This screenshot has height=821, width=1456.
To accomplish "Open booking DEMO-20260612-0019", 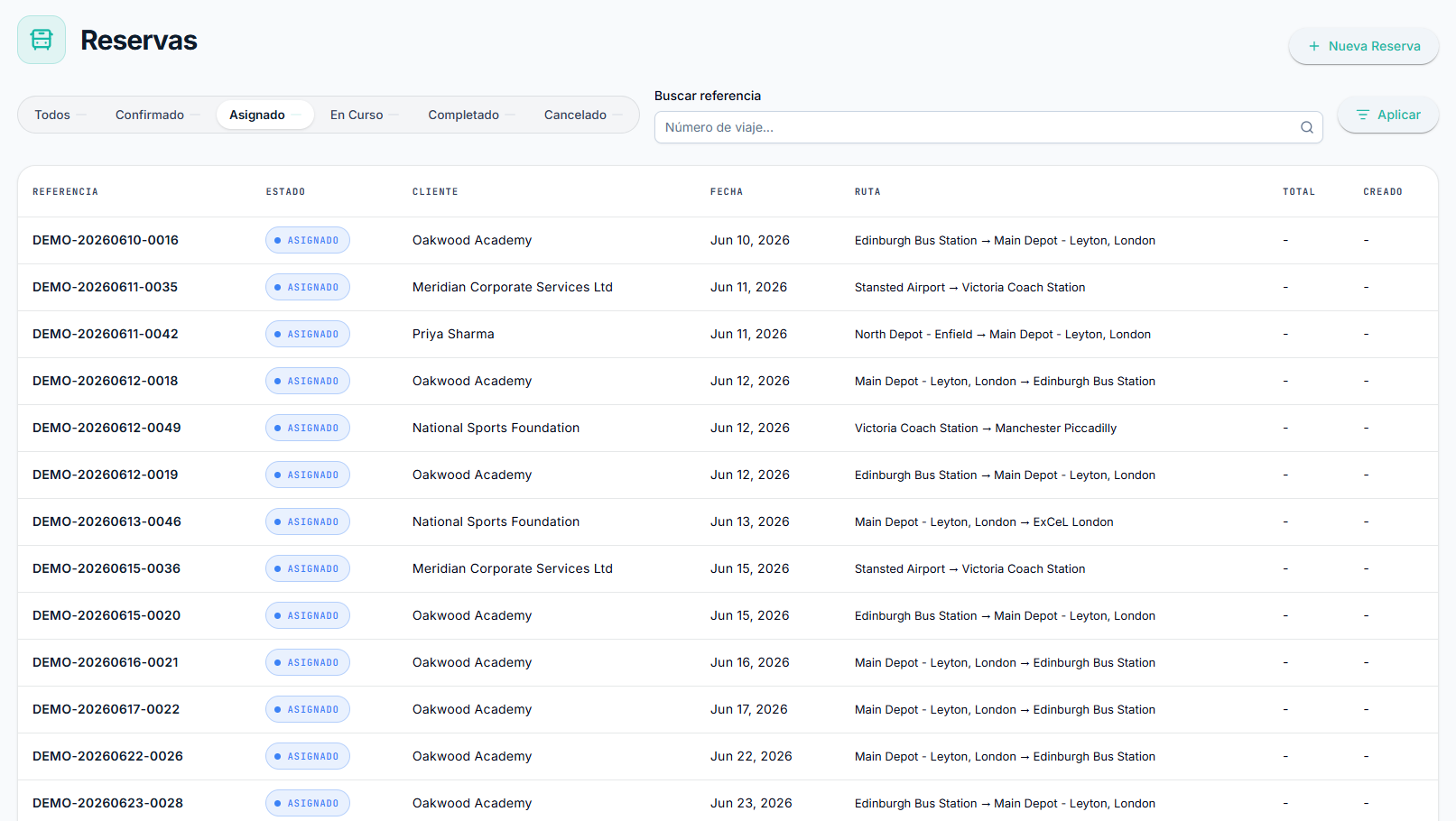I will pyautogui.click(x=106, y=475).
